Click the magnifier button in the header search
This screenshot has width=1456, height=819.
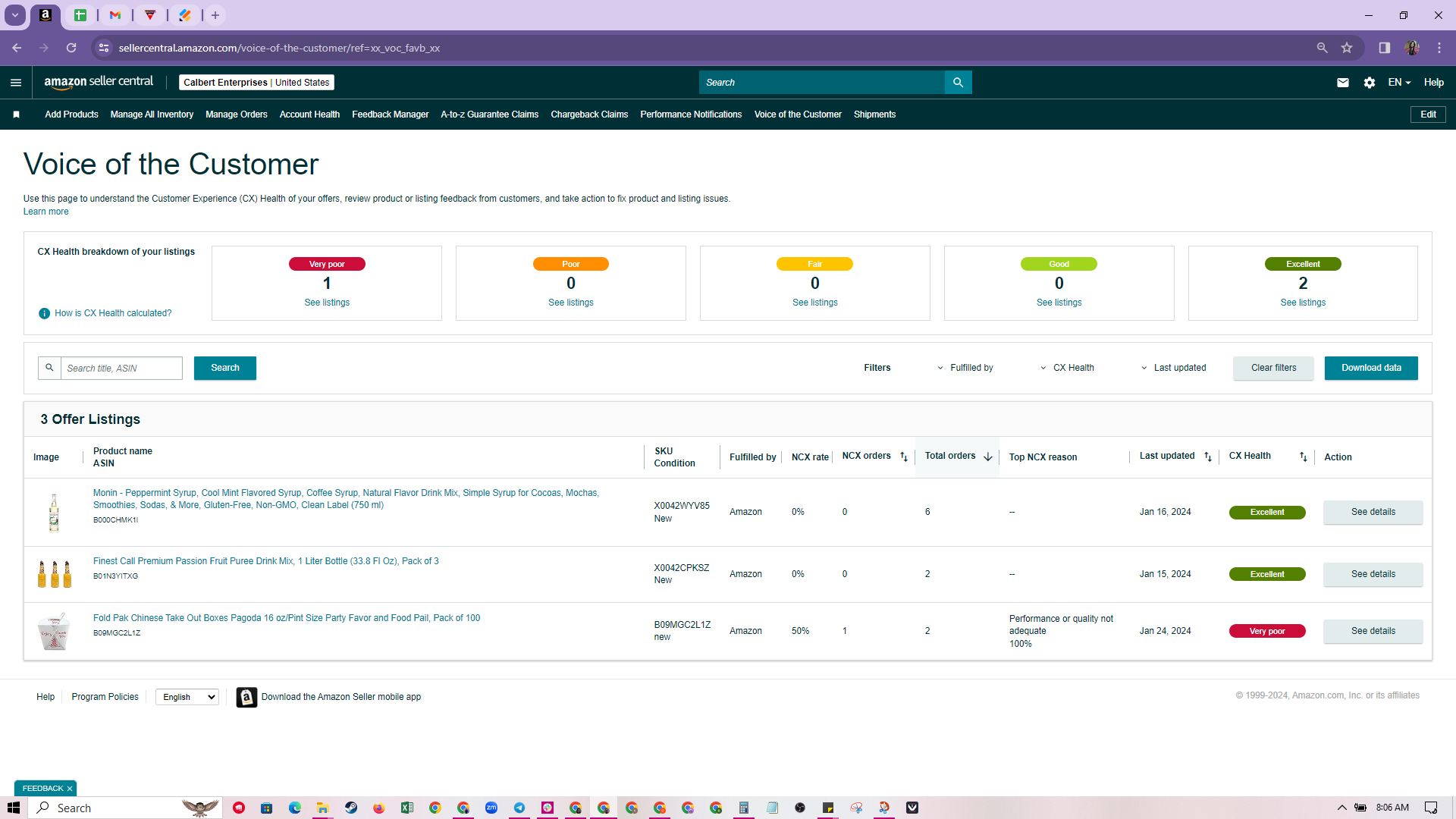[958, 83]
